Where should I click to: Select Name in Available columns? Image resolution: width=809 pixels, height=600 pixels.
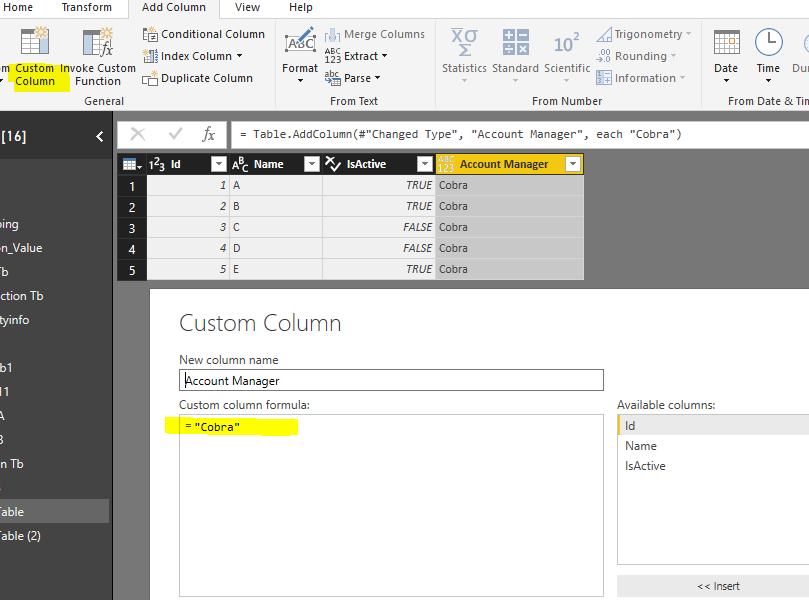click(x=713, y=446)
